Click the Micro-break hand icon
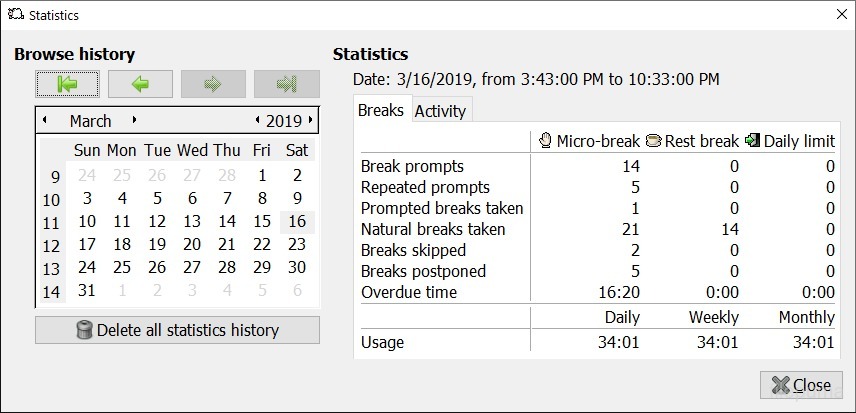Image resolution: width=856 pixels, height=413 pixels. 545,141
